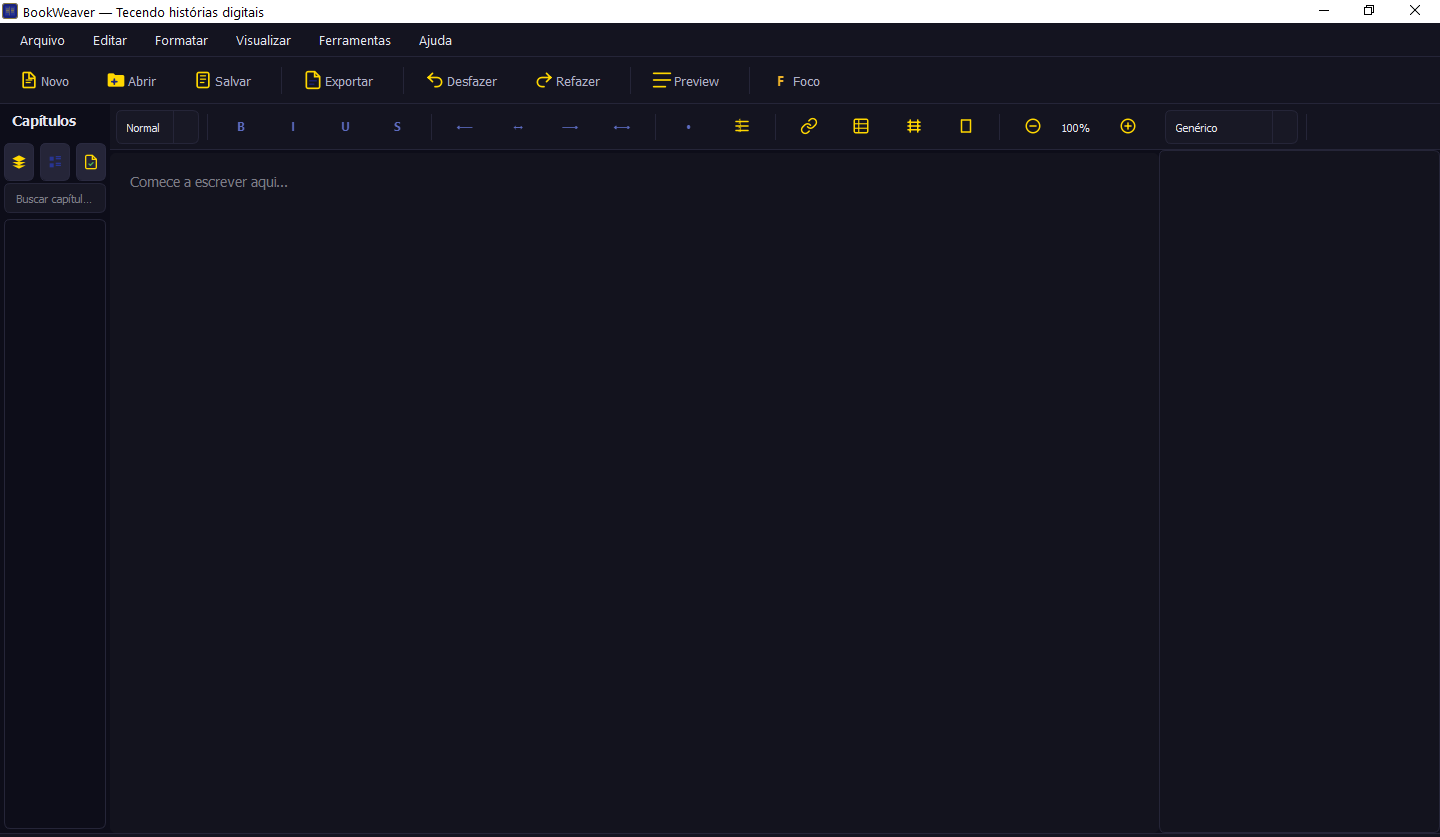Screen dimensions: 1440x837
Task: Save the book with Salvar
Action: (x=223, y=81)
